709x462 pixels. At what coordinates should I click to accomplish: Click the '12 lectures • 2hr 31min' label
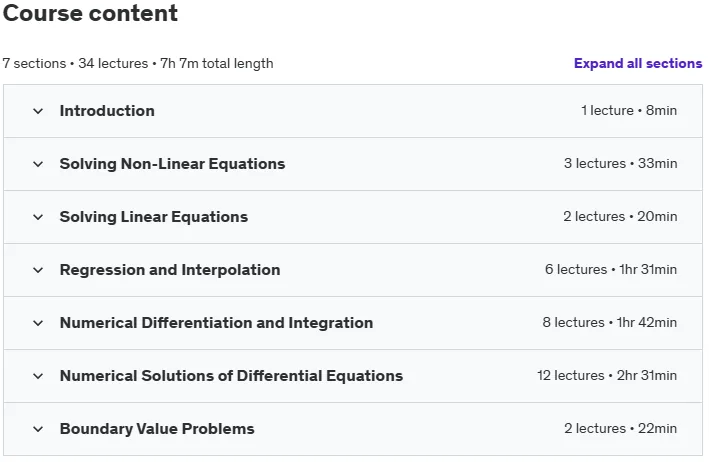tap(607, 375)
